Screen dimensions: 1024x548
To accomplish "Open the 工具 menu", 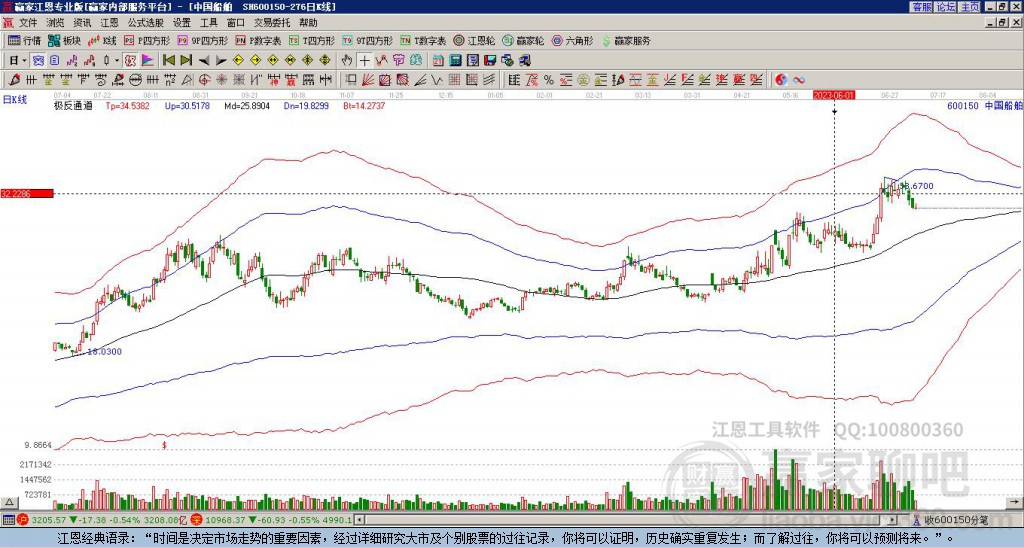I will point(209,23).
